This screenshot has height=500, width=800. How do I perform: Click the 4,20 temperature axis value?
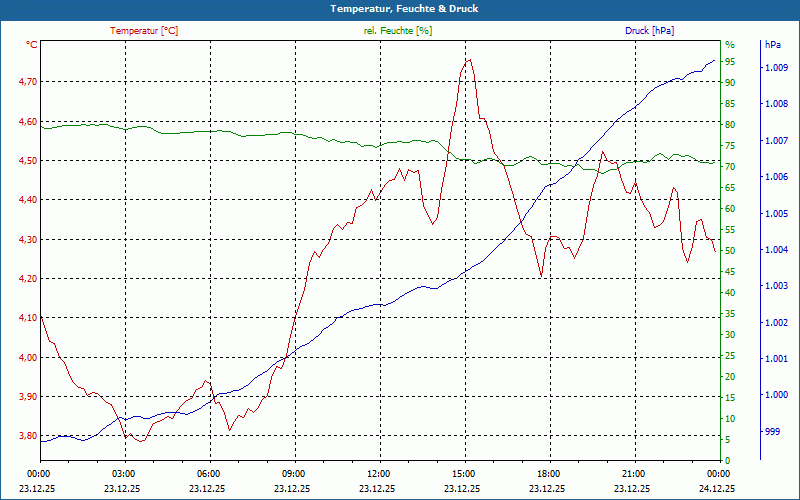(28, 279)
